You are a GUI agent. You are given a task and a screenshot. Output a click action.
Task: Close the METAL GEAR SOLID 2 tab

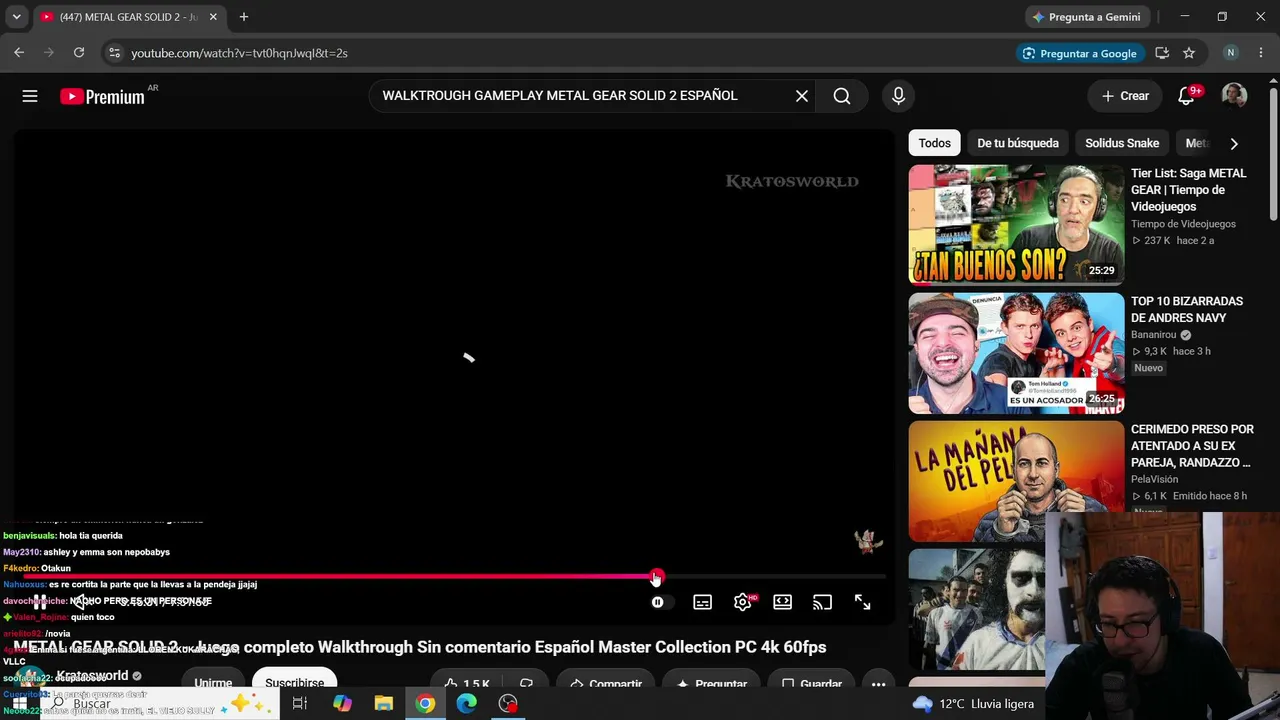pos(213,17)
